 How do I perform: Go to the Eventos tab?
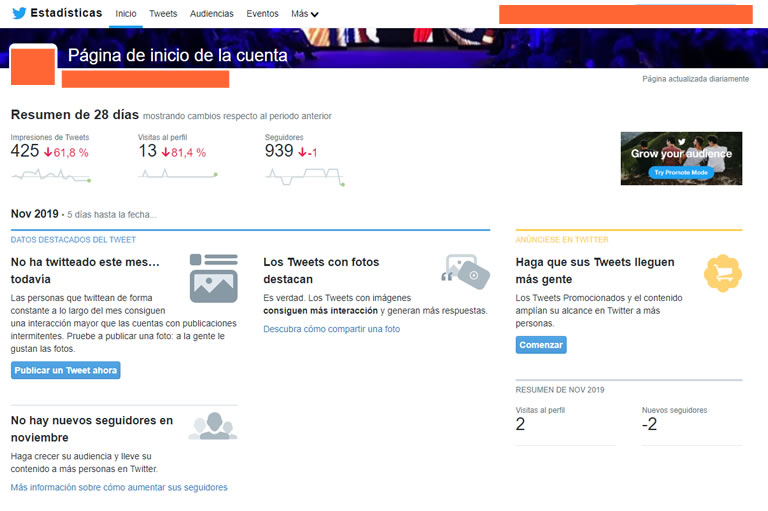pyautogui.click(x=262, y=14)
